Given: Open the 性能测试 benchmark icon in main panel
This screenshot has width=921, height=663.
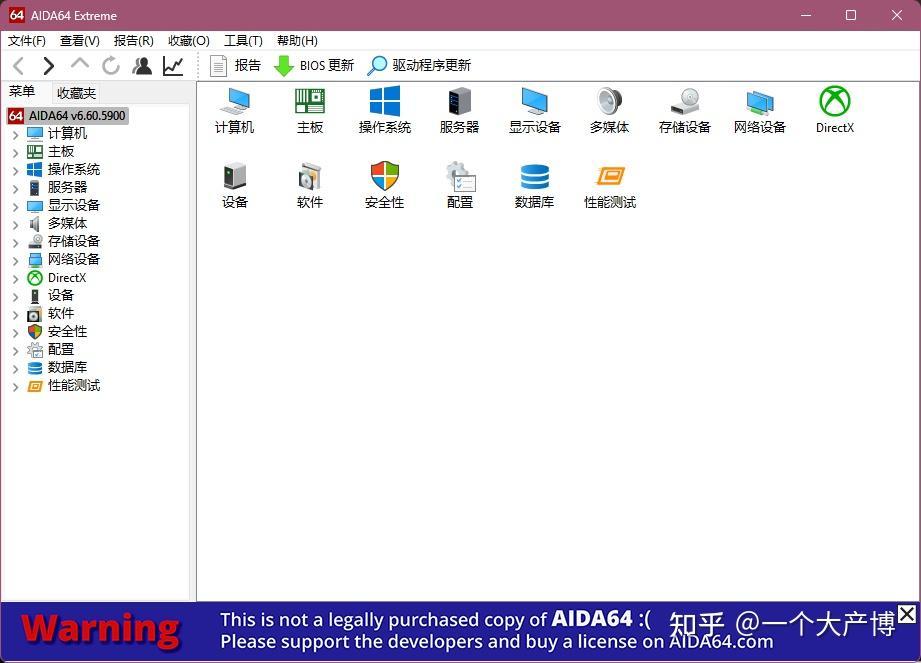Looking at the screenshot, I should click(610, 185).
